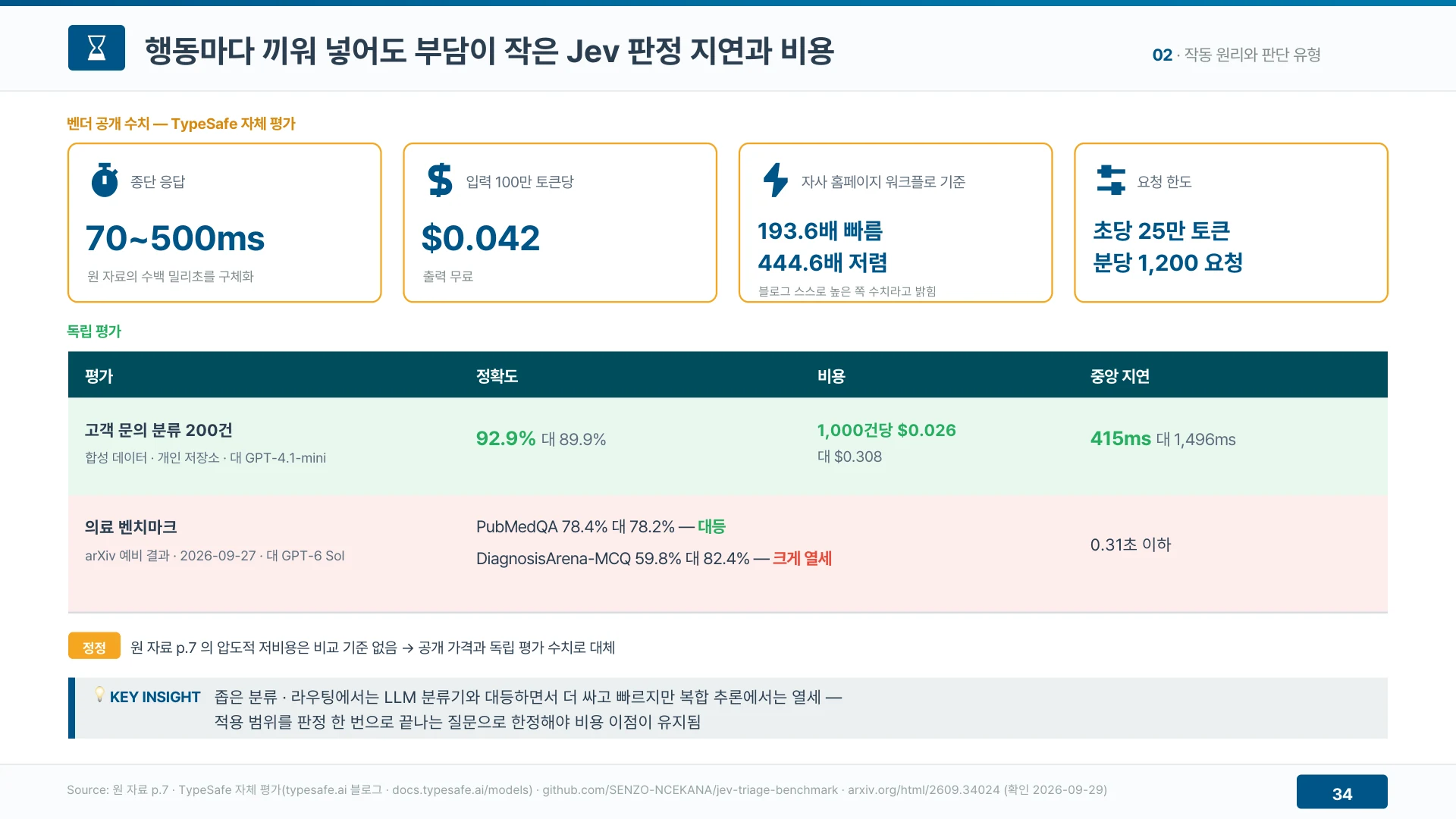Click the heading 벤더 공개 수치 — TypeSafe 자체 평가
This screenshot has width=1456, height=819.
[181, 124]
